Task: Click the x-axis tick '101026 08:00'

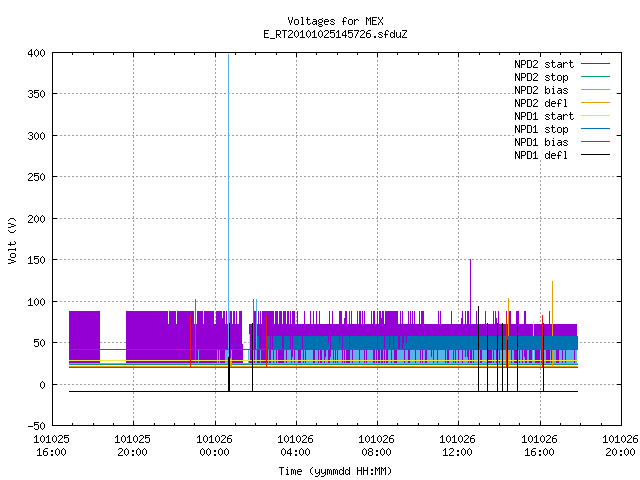Action: tap(376, 446)
